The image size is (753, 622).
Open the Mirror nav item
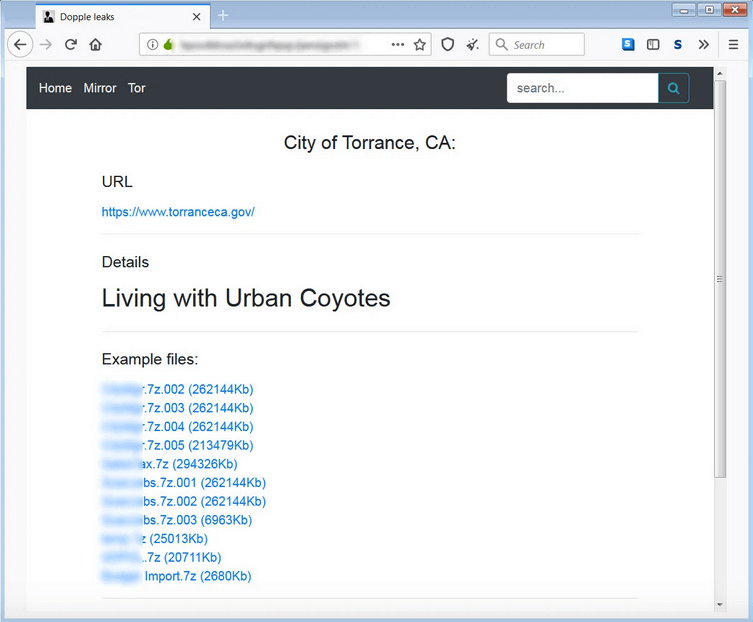100,88
